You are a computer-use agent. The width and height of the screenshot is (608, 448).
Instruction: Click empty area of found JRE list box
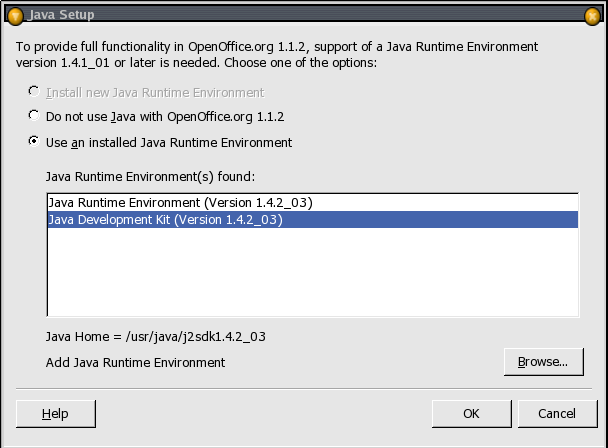[313, 272]
